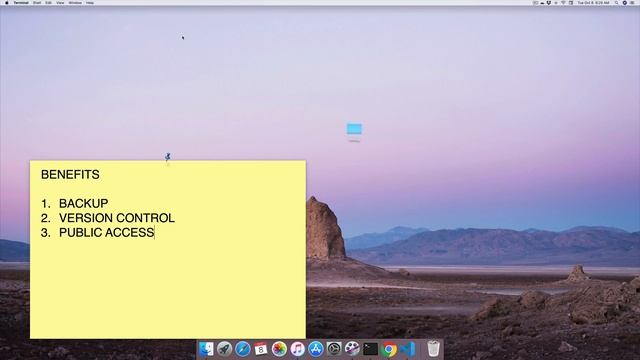The image size is (640, 360).
Task: Open the View menu
Action: click(x=60, y=2)
